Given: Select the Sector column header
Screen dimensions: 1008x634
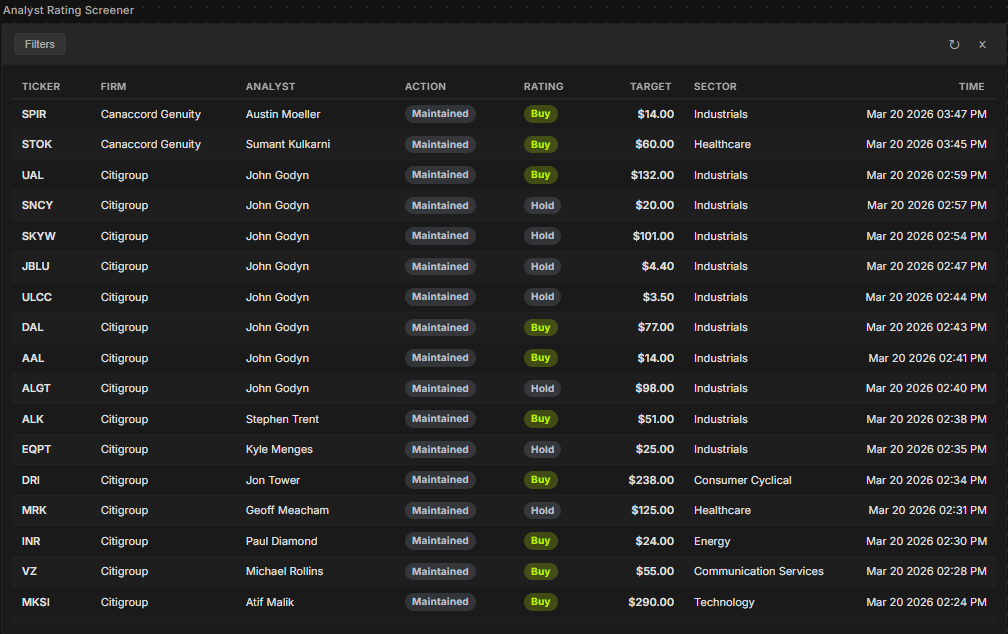Looking at the screenshot, I should (x=715, y=87).
